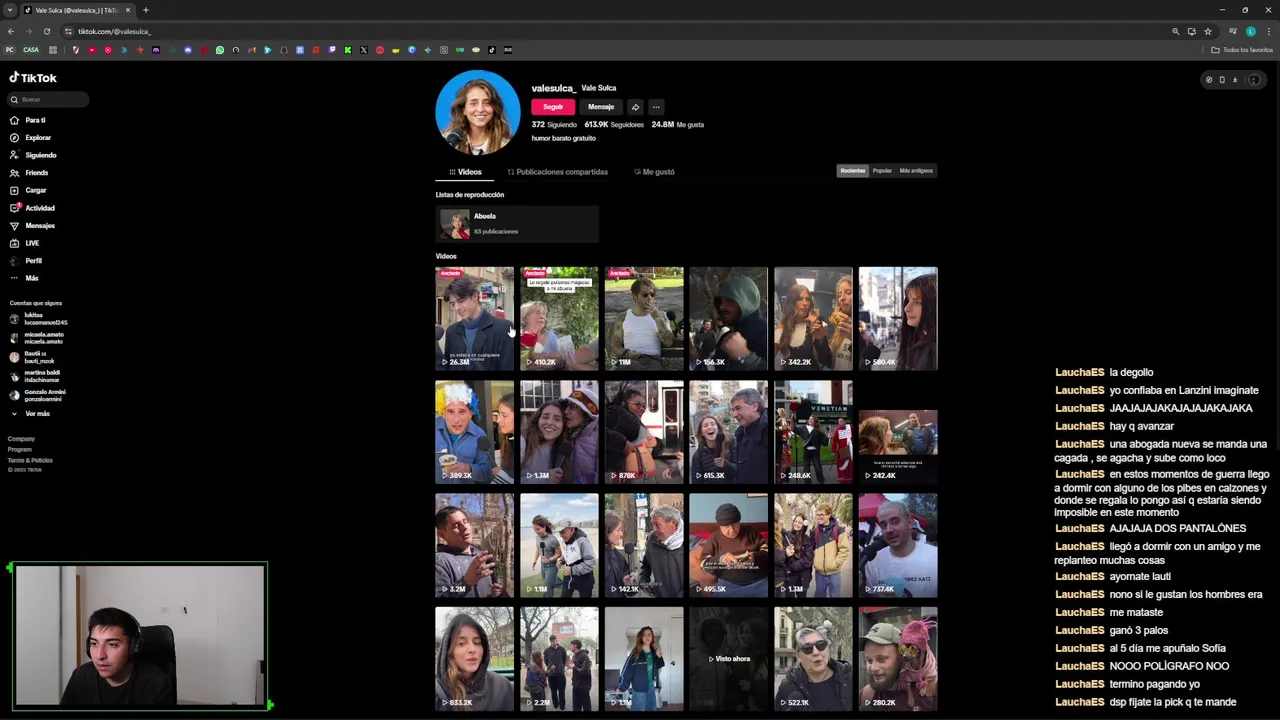This screenshot has width=1280, height=720.
Task: Click the Mensaje button
Action: pos(601,107)
